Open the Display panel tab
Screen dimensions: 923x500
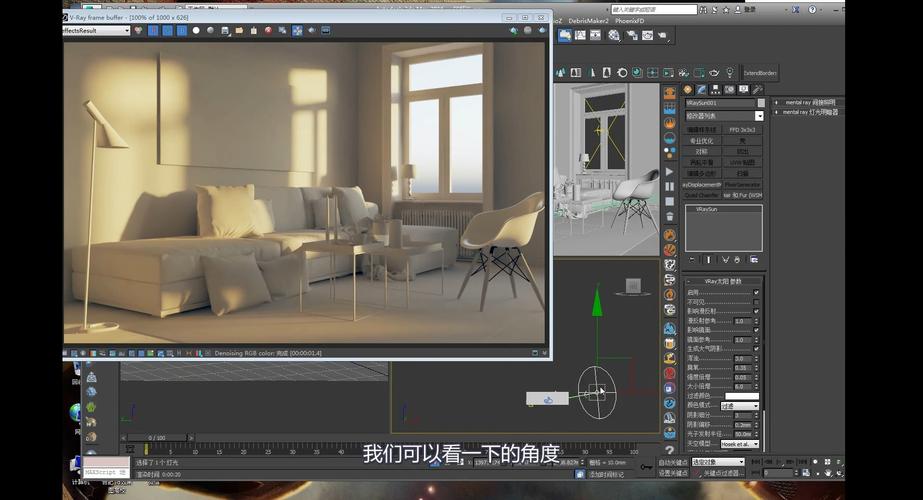[744, 90]
